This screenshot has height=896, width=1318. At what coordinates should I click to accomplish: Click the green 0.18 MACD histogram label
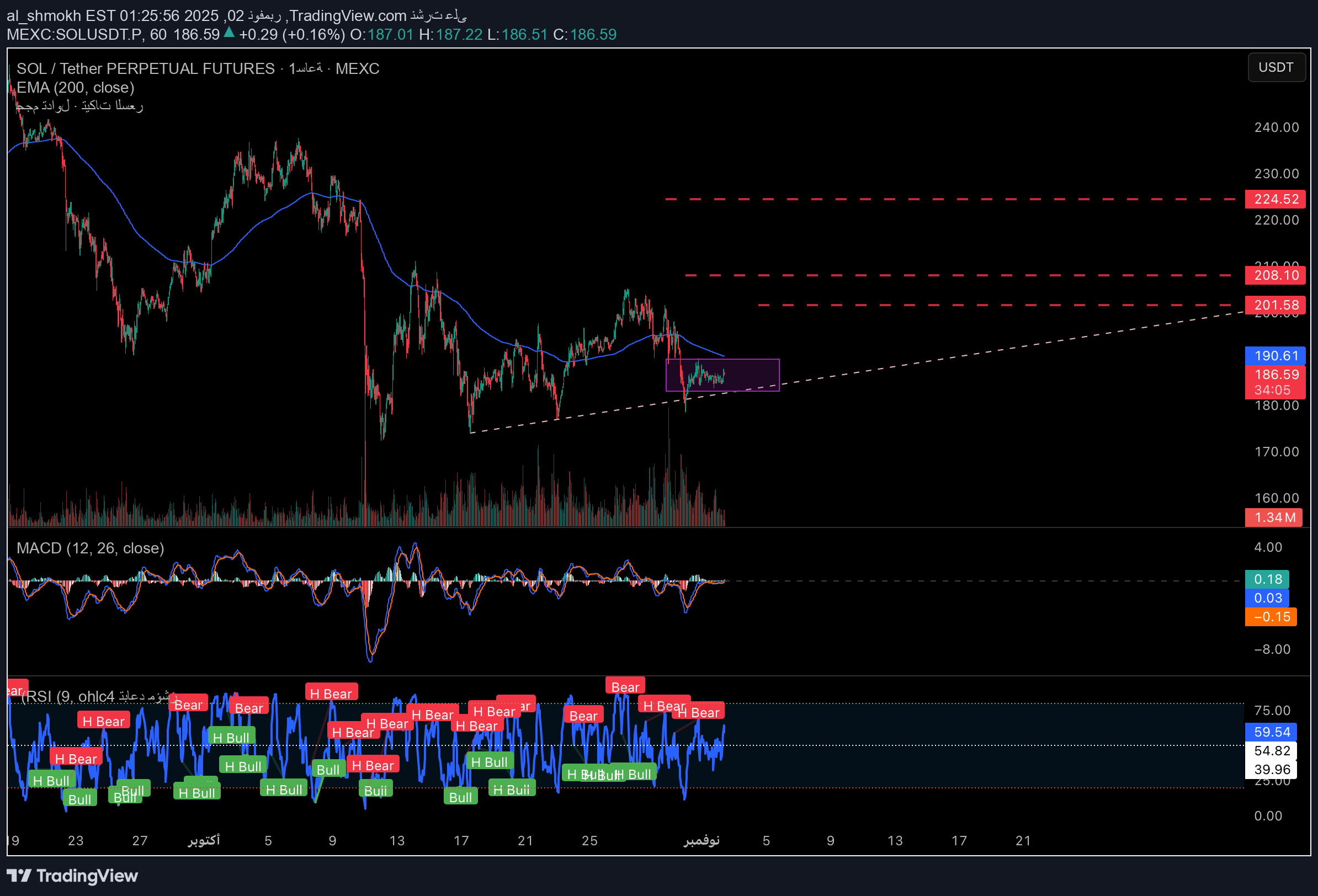click(x=1267, y=579)
